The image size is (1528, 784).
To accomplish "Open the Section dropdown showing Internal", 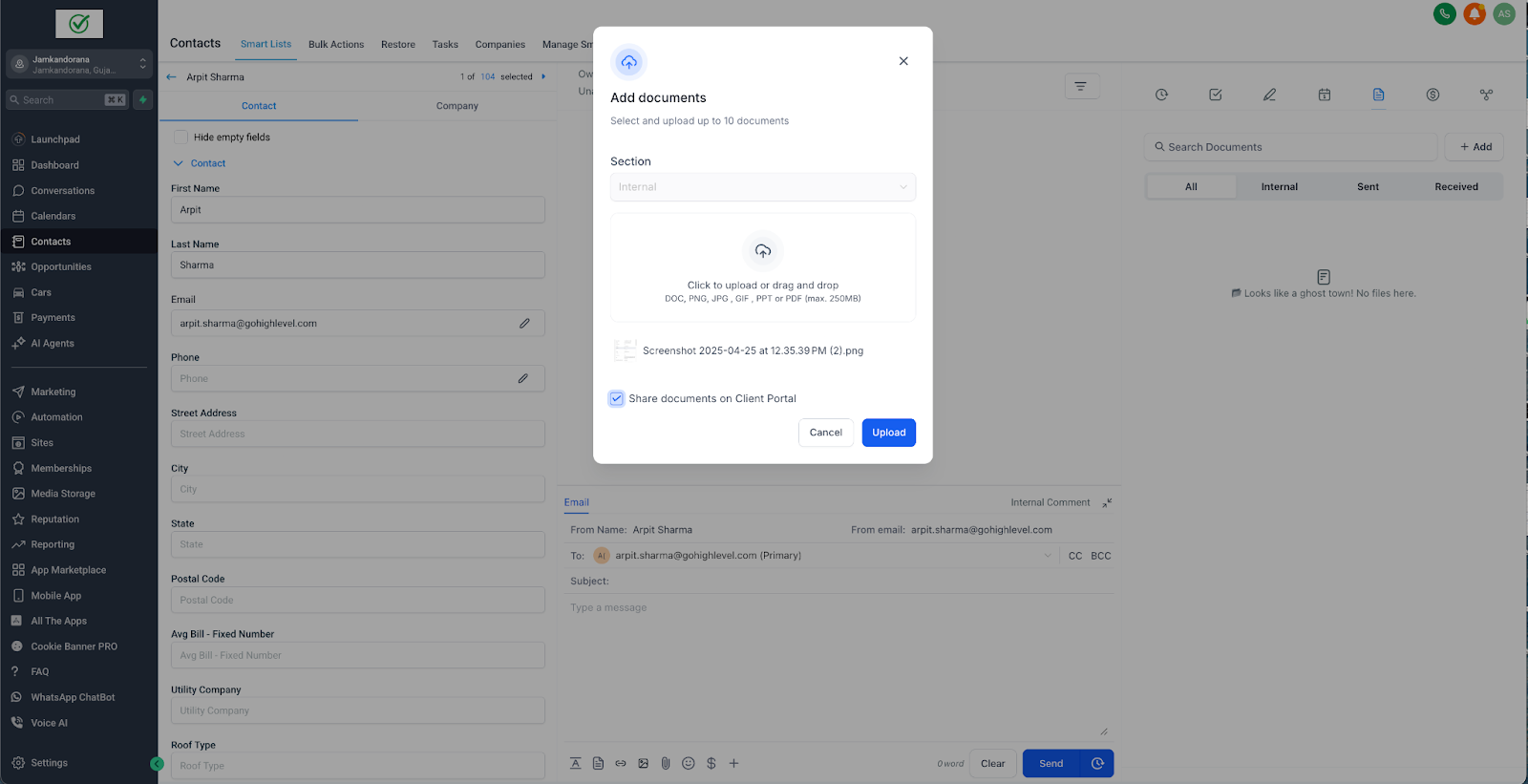I will (x=763, y=187).
